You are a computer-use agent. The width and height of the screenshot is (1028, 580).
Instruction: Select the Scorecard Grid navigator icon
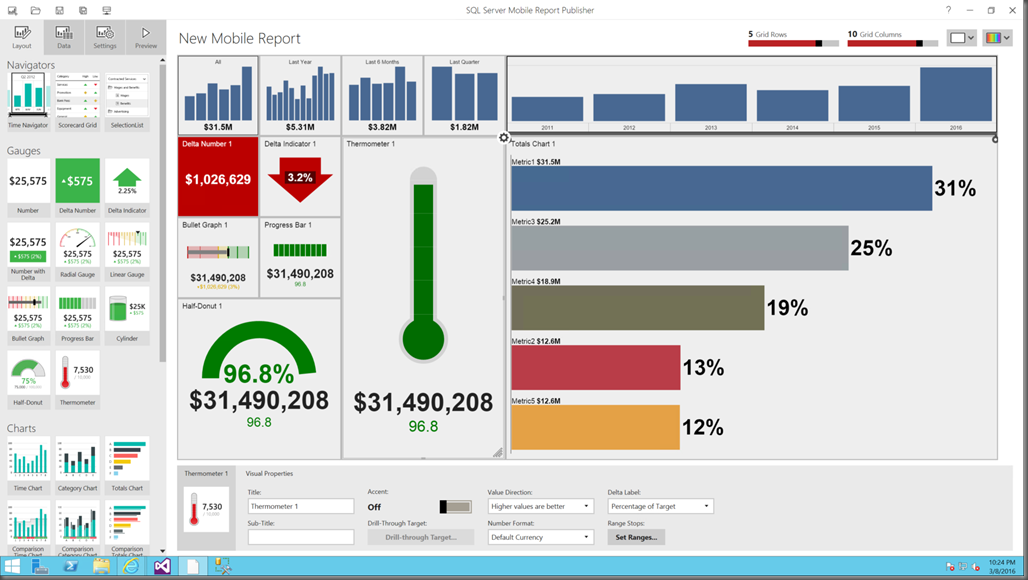pyautogui.click(x=77, y=102)
